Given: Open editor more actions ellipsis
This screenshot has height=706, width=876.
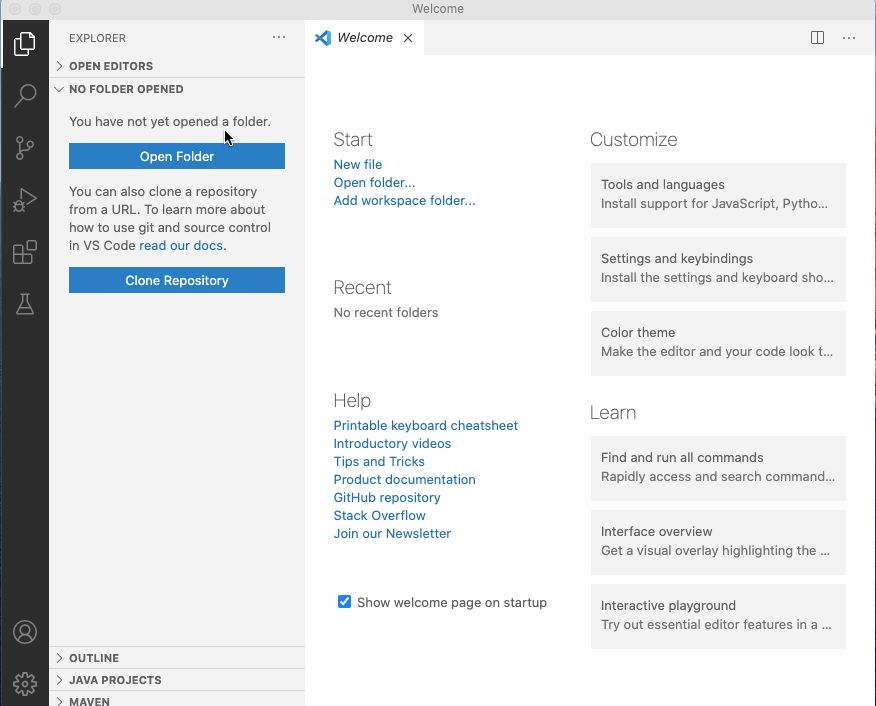Looking at the screenshot, I should pyautogui.click(x=849, y=37).
